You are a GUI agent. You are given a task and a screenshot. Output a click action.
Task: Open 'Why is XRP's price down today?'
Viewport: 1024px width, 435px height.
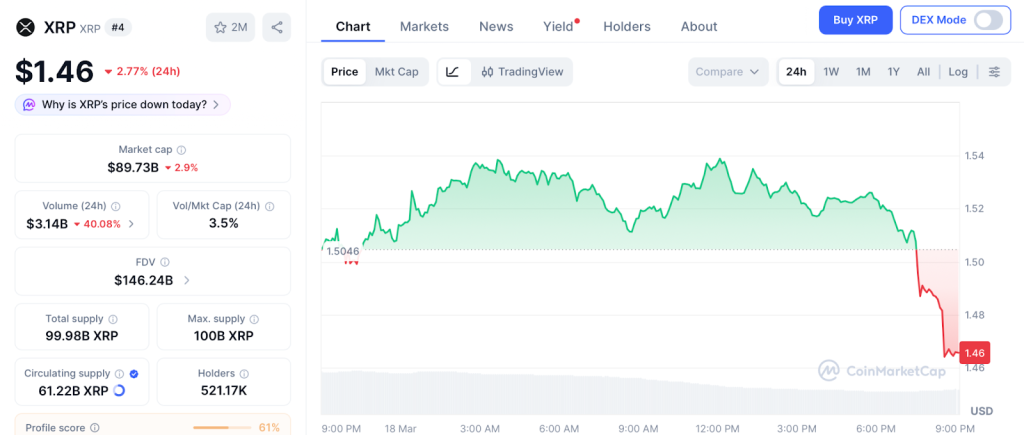(x=122, y=104)
